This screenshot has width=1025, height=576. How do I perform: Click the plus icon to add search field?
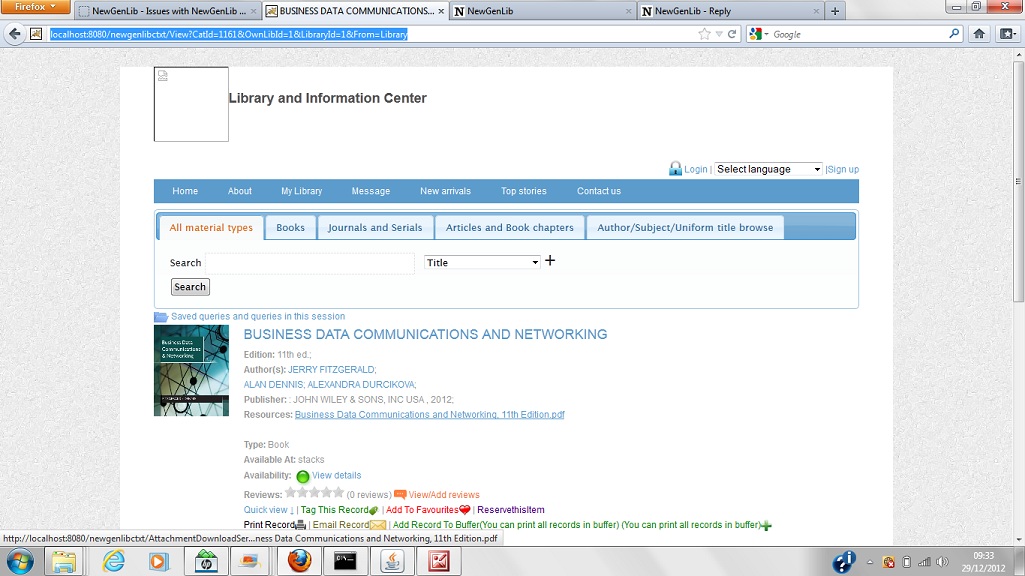point(550,261)
